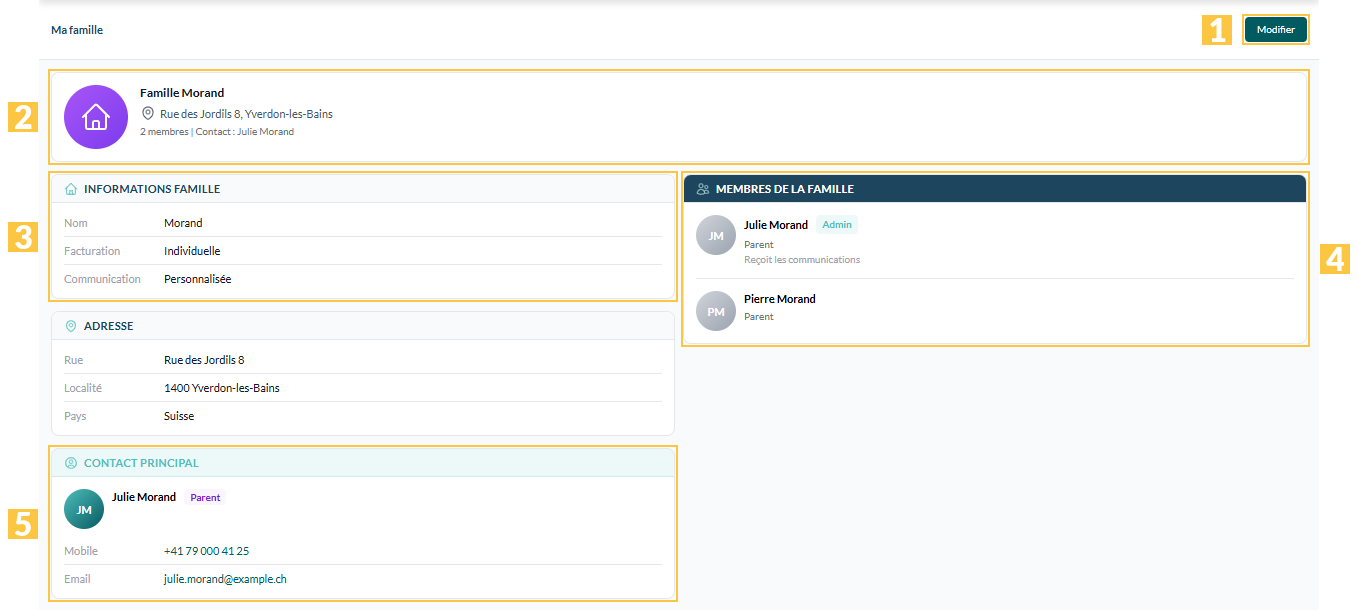The height and width of the screenshot is (610, 1358).
Task: Click the Localité value 1400 Yverdon-les-Bains
Action: pyautogui.click(x=222, y=388)
